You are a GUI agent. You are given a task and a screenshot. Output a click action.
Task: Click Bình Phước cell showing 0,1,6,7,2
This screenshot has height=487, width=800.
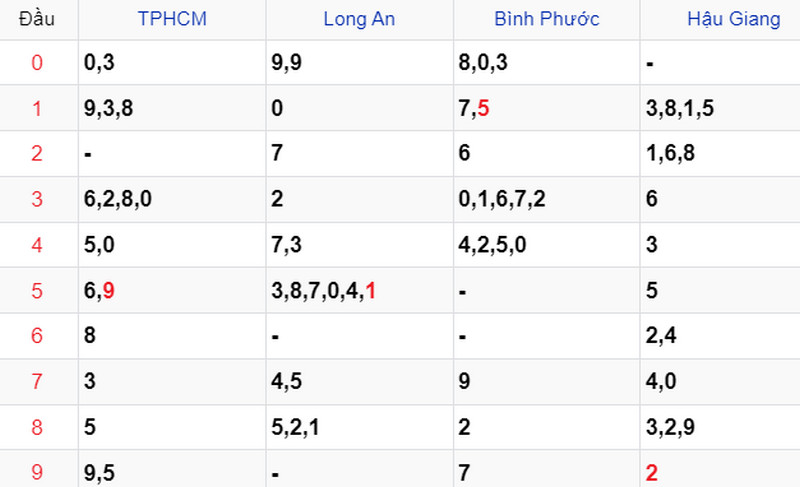[546, 199]
